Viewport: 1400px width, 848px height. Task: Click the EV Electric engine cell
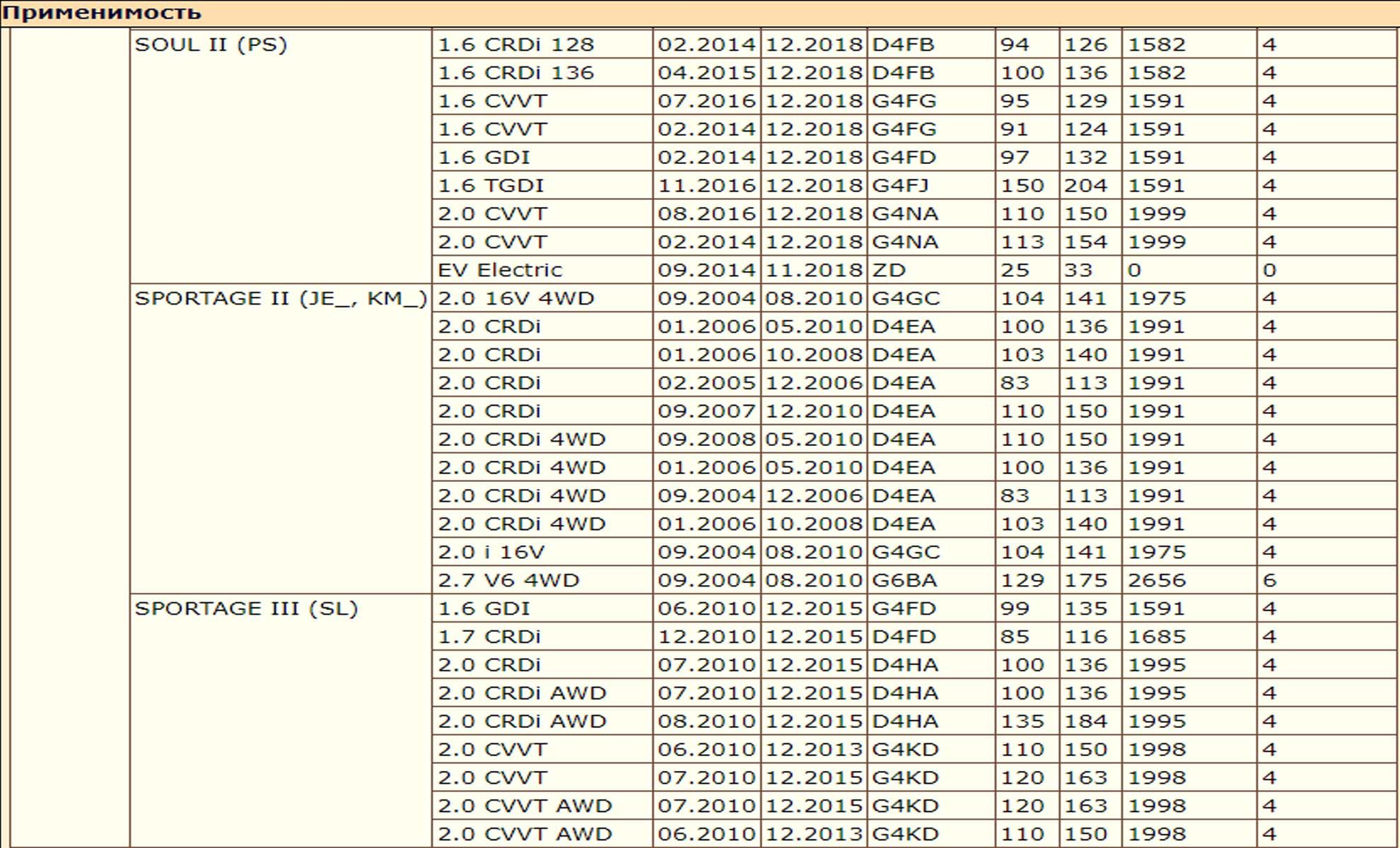coord(542,270)
